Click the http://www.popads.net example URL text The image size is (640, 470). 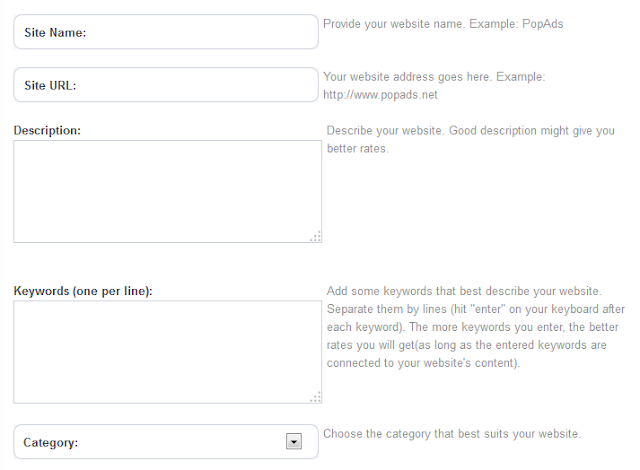[381, 95]
